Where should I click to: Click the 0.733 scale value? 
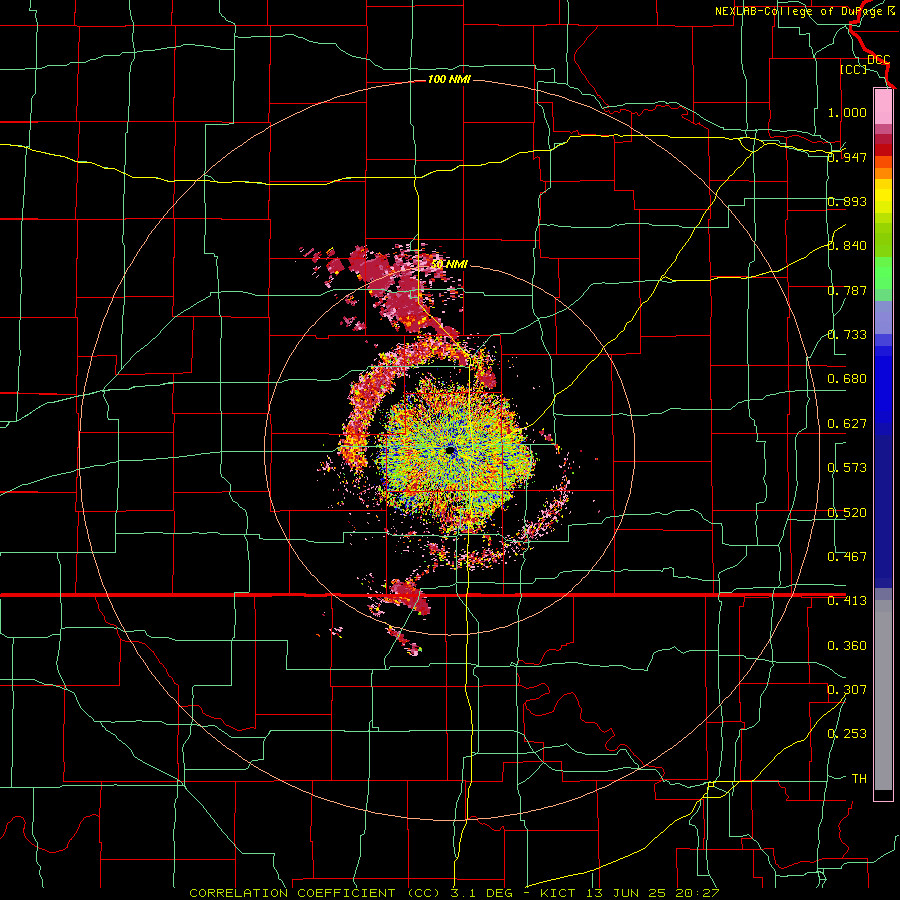pos(847,335)
